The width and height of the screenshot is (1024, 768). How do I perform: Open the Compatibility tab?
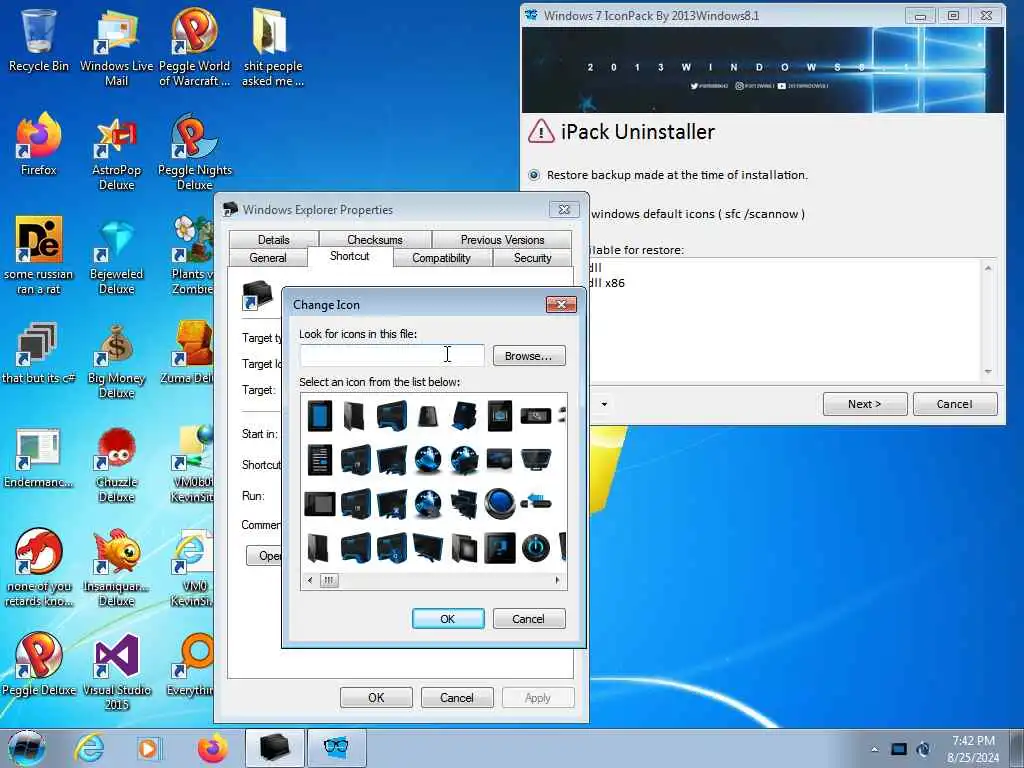tap(441, 258)
